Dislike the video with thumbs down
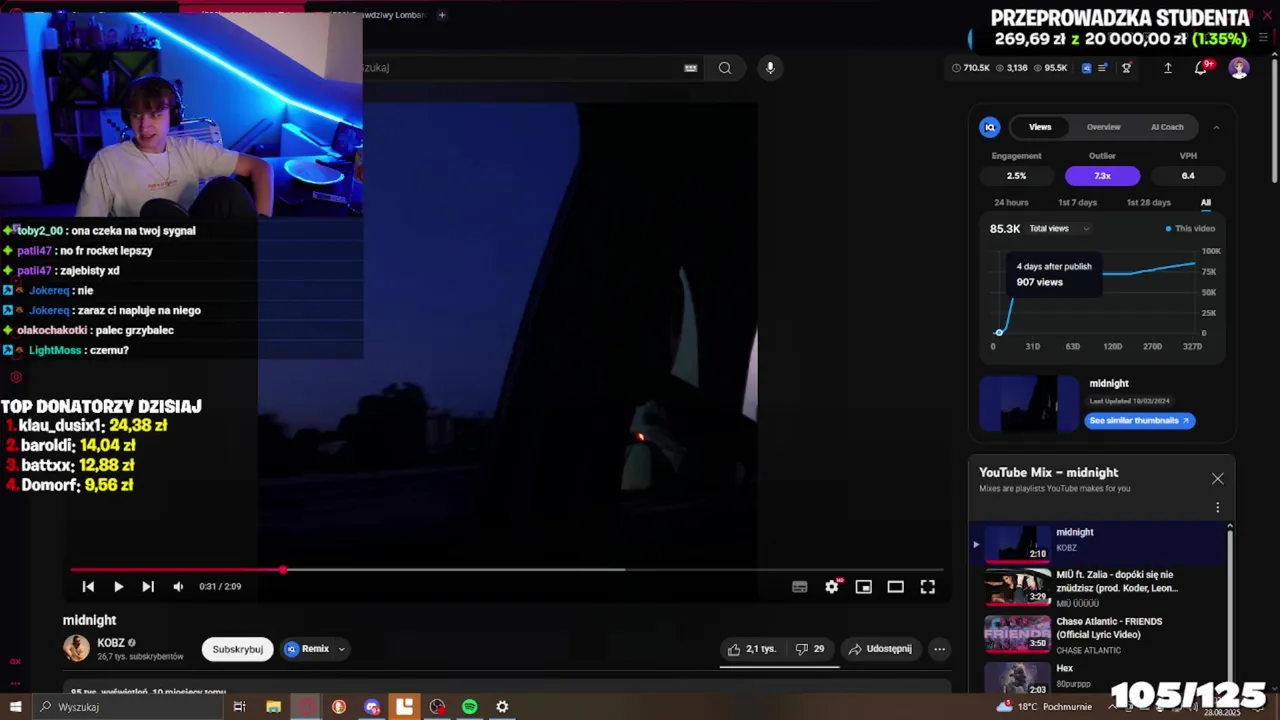Viewport: 1280px width, 720px height. click(810, 649)
